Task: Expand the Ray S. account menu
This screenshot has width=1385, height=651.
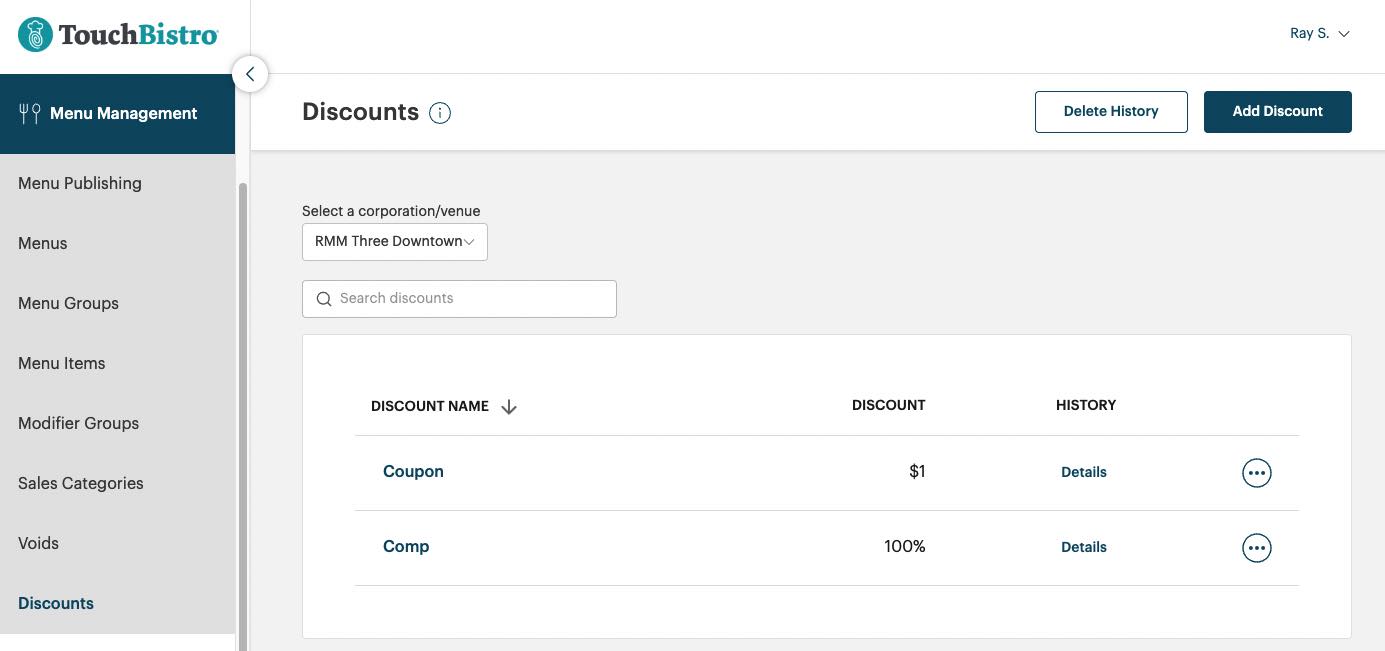Action: point(1318,33)
